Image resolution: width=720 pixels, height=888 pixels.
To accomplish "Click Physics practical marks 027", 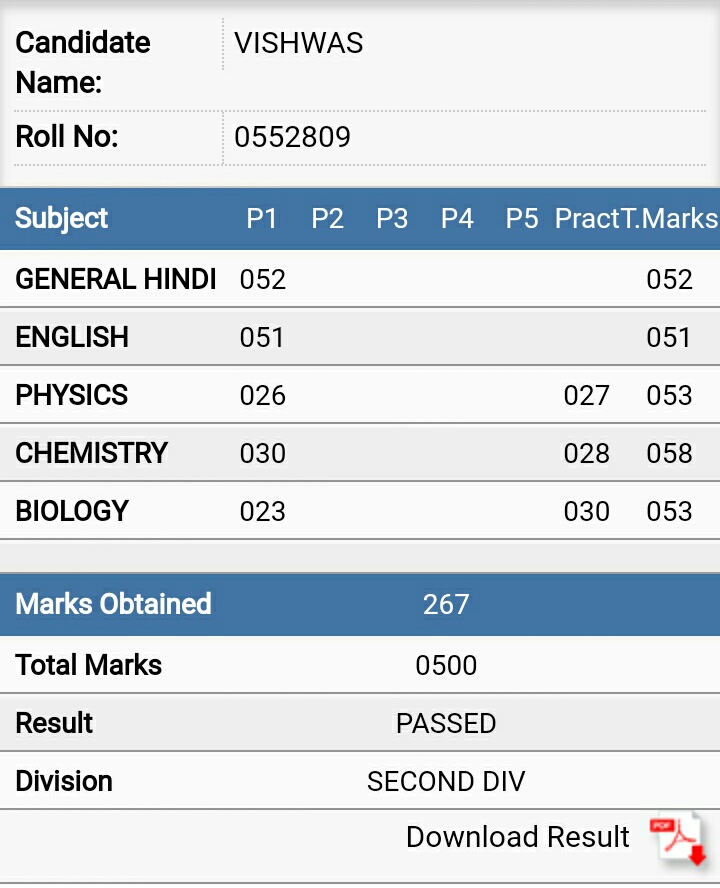I will [586, 395].
